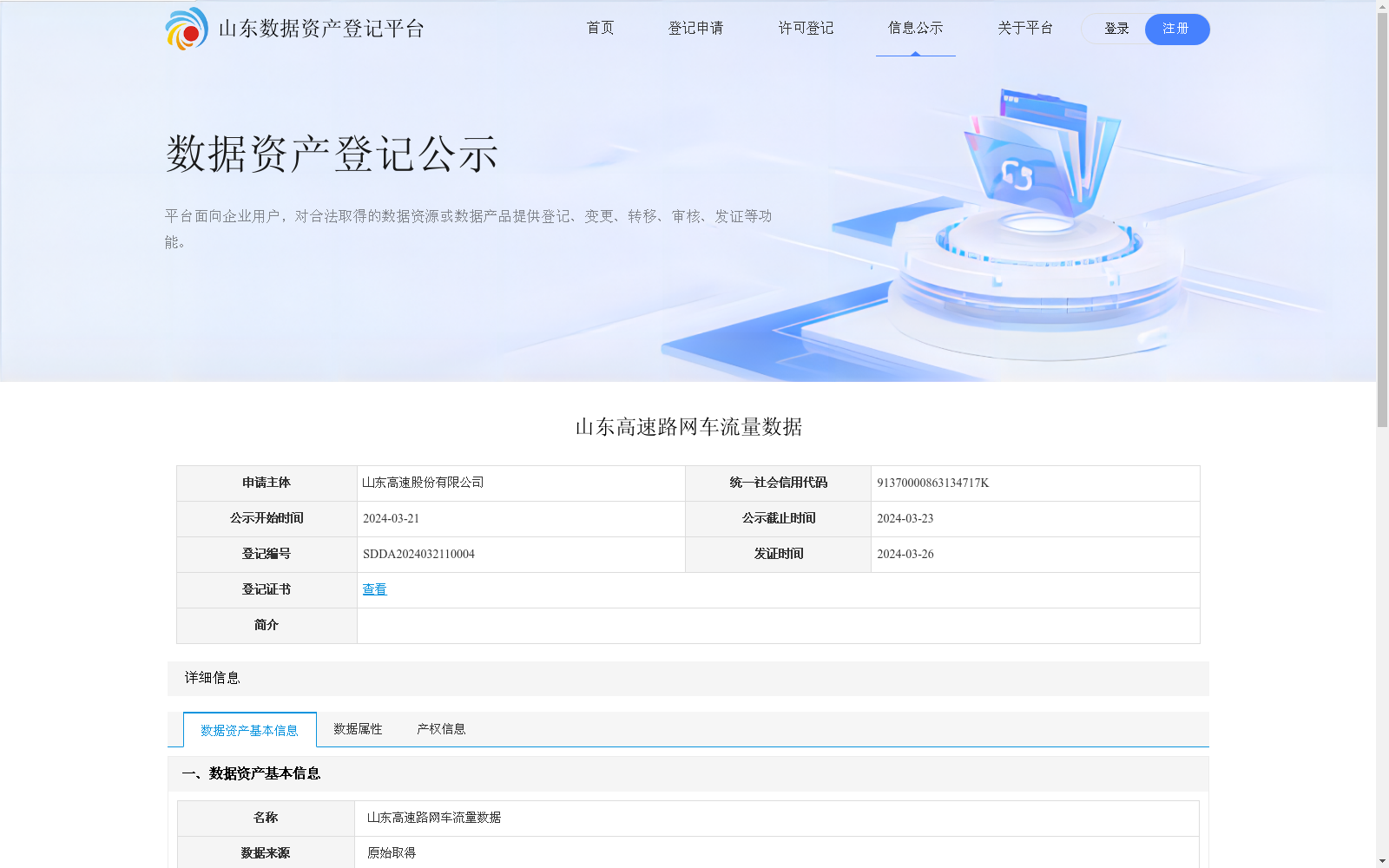The height and width of the screenshot is (868, 1389).
Task: Click the 登录 button
Action: point(1116,29)
